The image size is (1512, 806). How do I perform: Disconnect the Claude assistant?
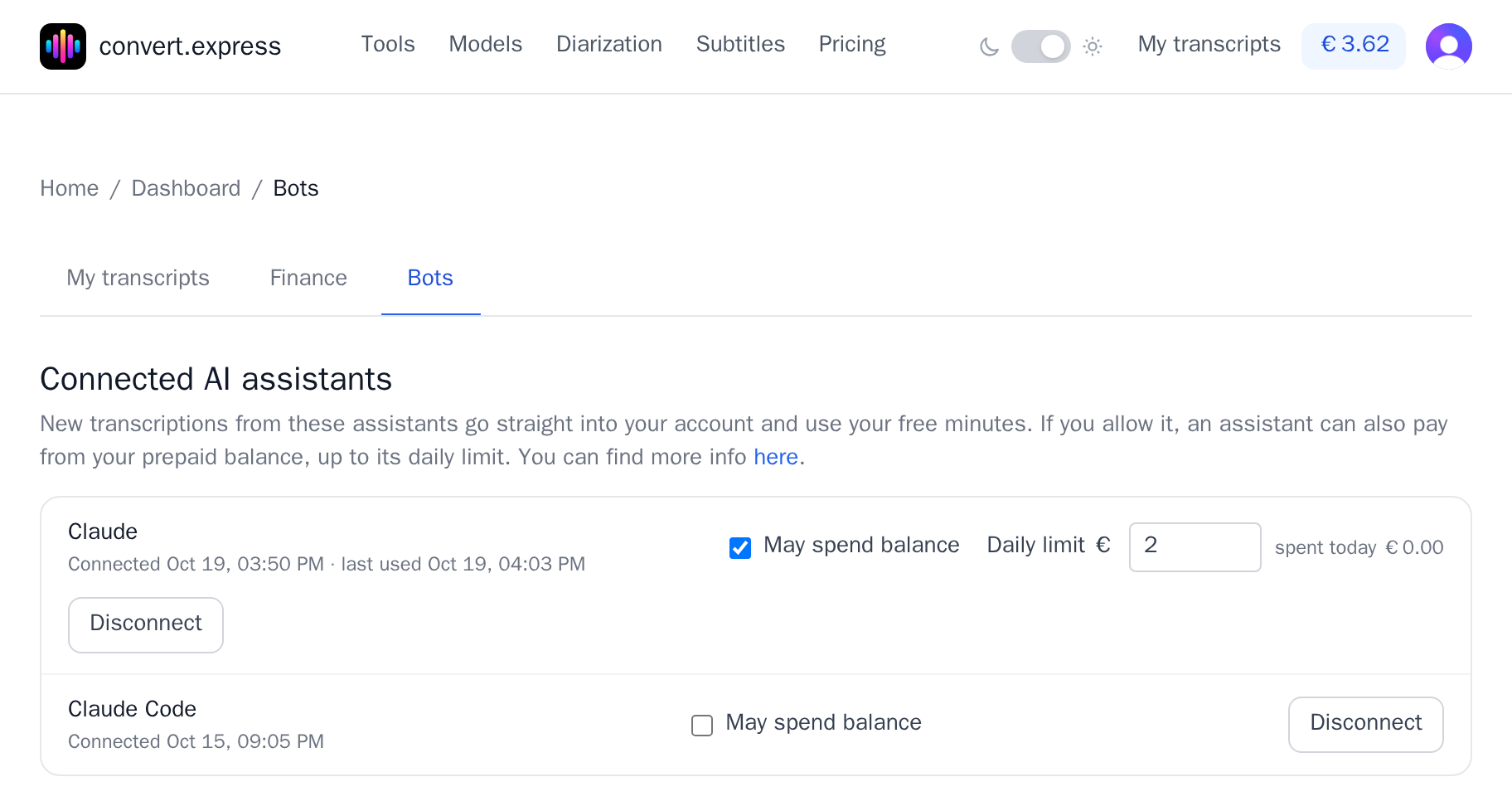tap(146, 624)
